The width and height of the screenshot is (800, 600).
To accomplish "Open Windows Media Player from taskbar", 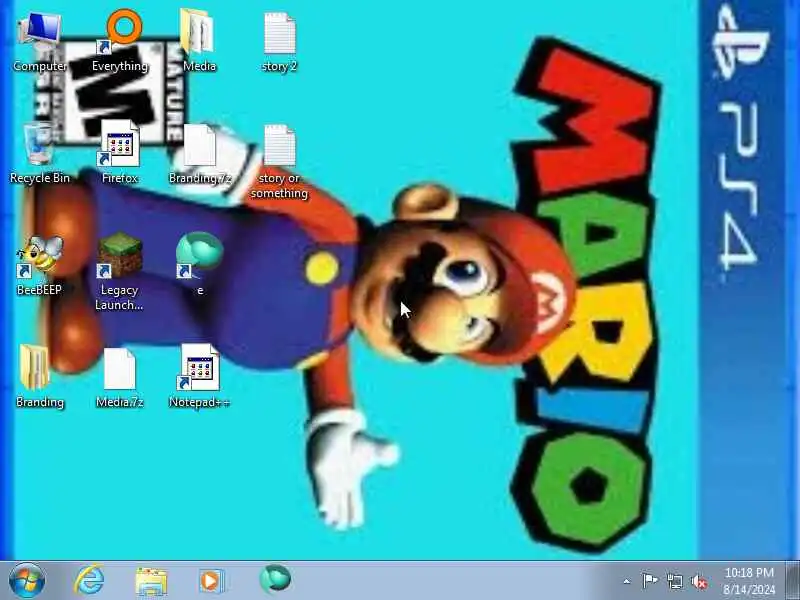I will 211,581.
